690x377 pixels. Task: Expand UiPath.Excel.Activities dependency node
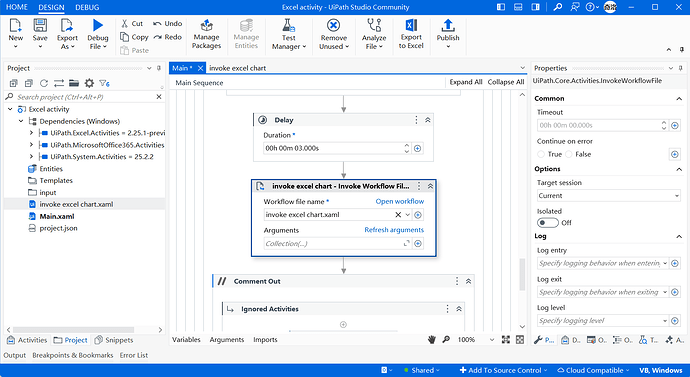point(31,133)
